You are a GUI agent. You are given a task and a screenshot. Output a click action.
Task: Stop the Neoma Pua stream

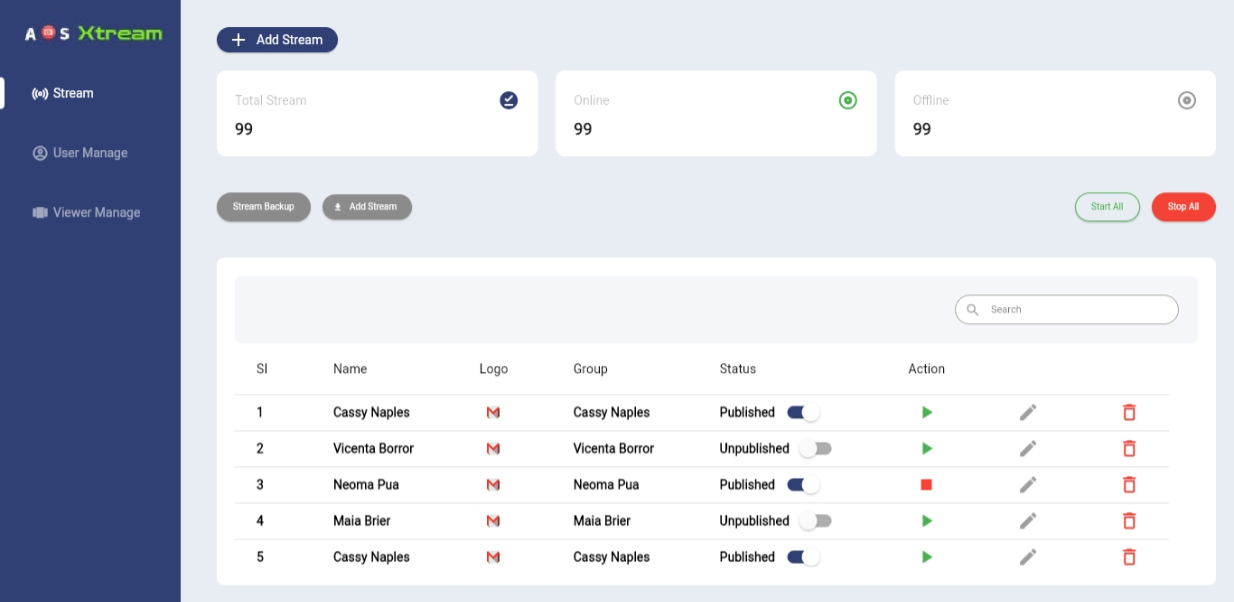pyautogui.click(x=926, y=484)
